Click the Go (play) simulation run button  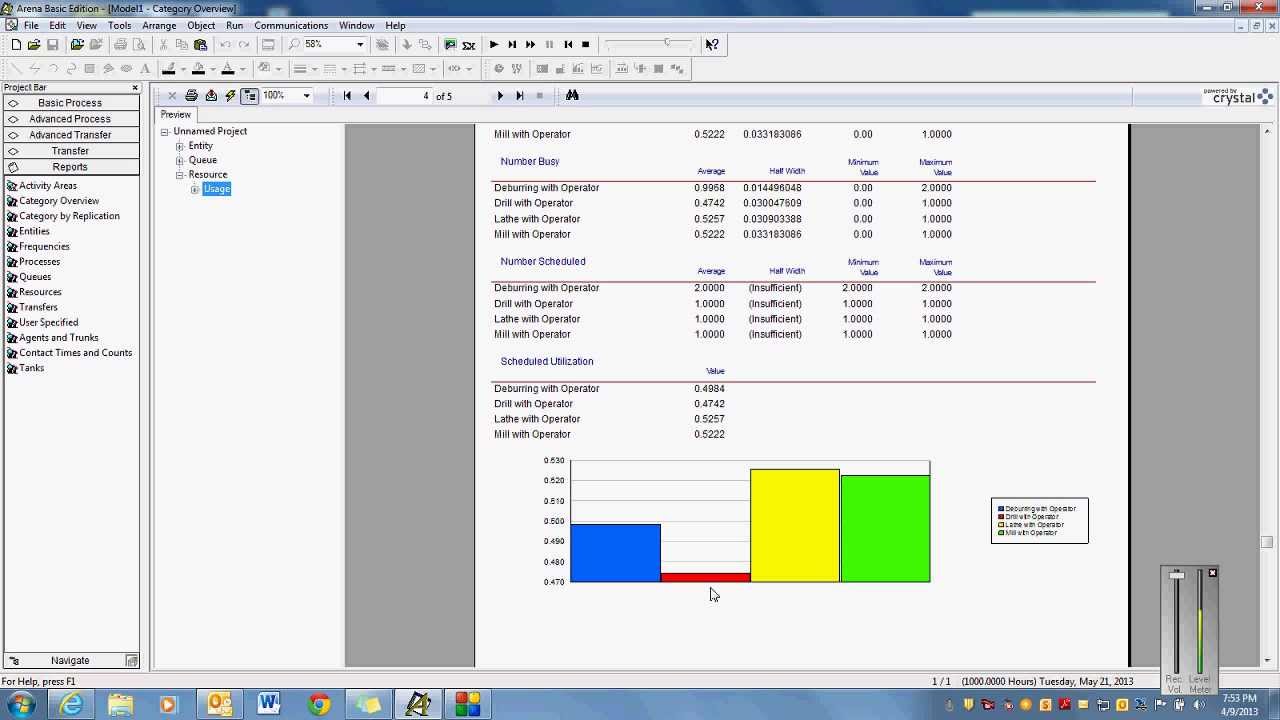pos(494,45)
